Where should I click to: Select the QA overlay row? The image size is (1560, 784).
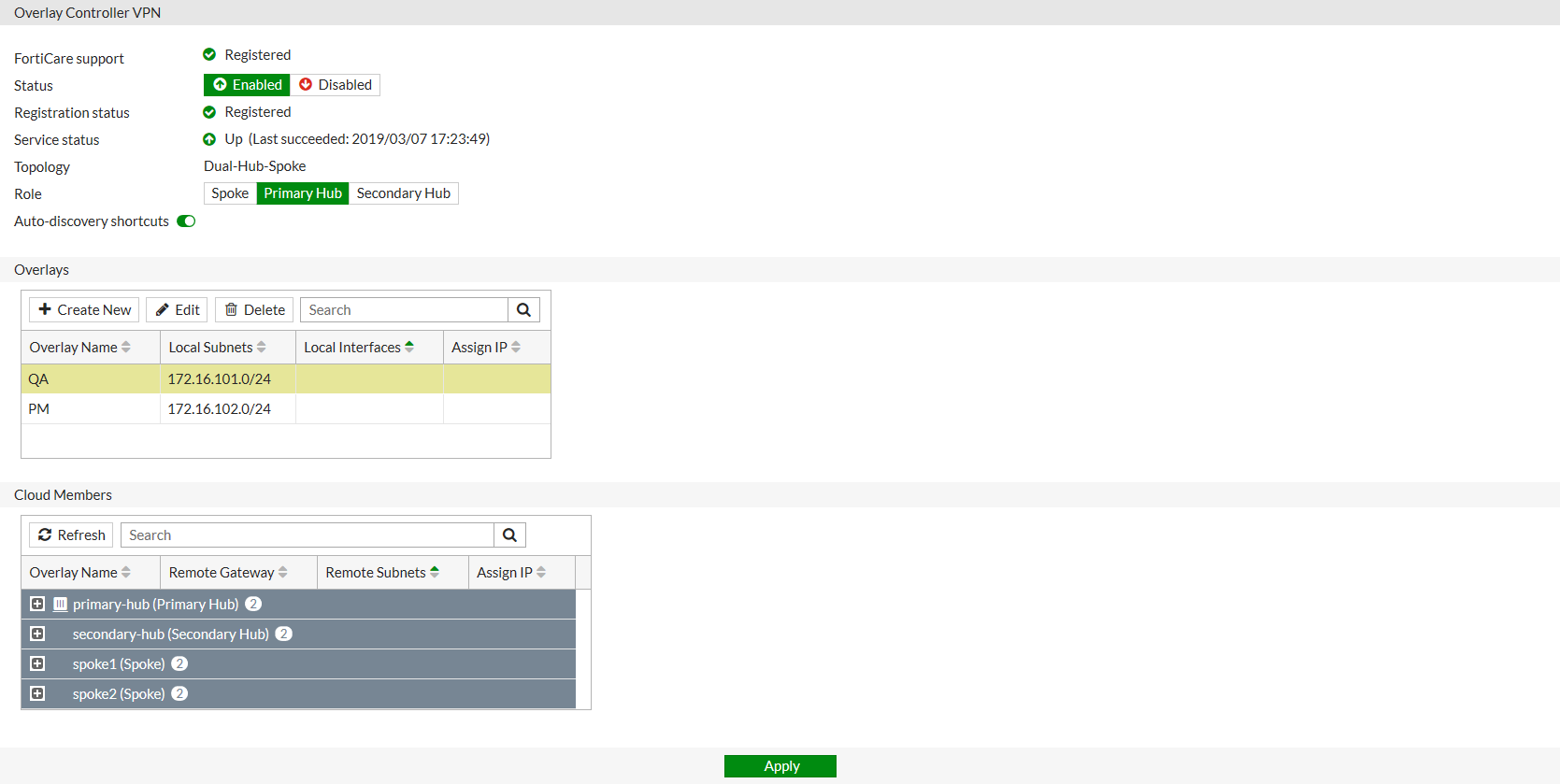286,378
